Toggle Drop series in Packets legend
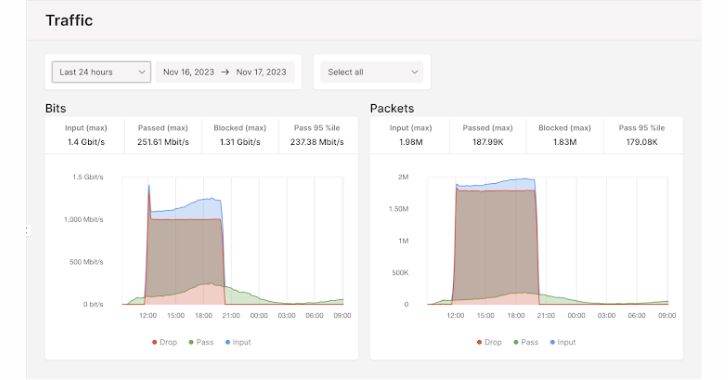728x380 pixels. pos(489,342)
